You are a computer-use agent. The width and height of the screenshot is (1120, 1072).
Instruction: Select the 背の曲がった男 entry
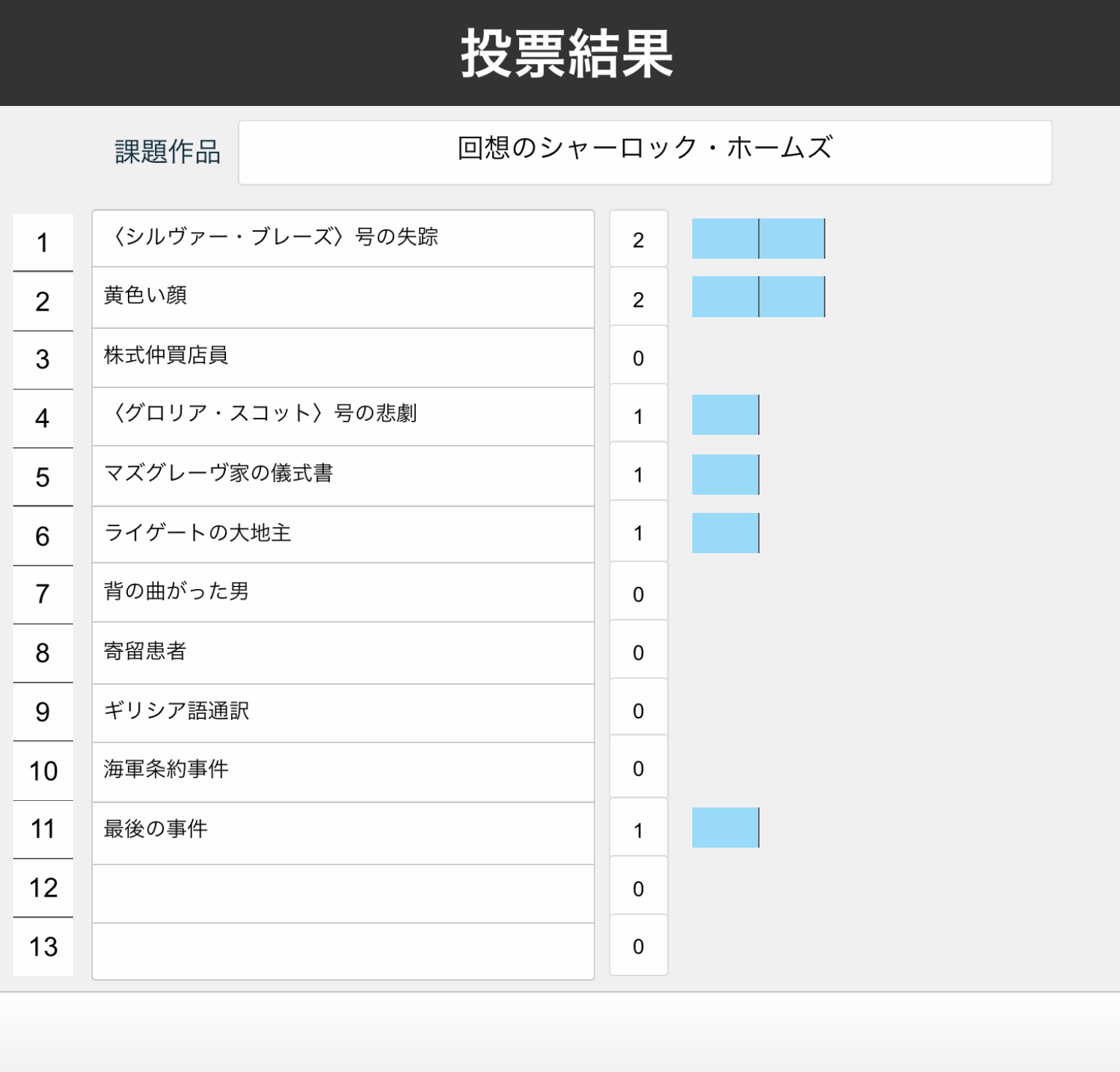[x=342, y=592]
